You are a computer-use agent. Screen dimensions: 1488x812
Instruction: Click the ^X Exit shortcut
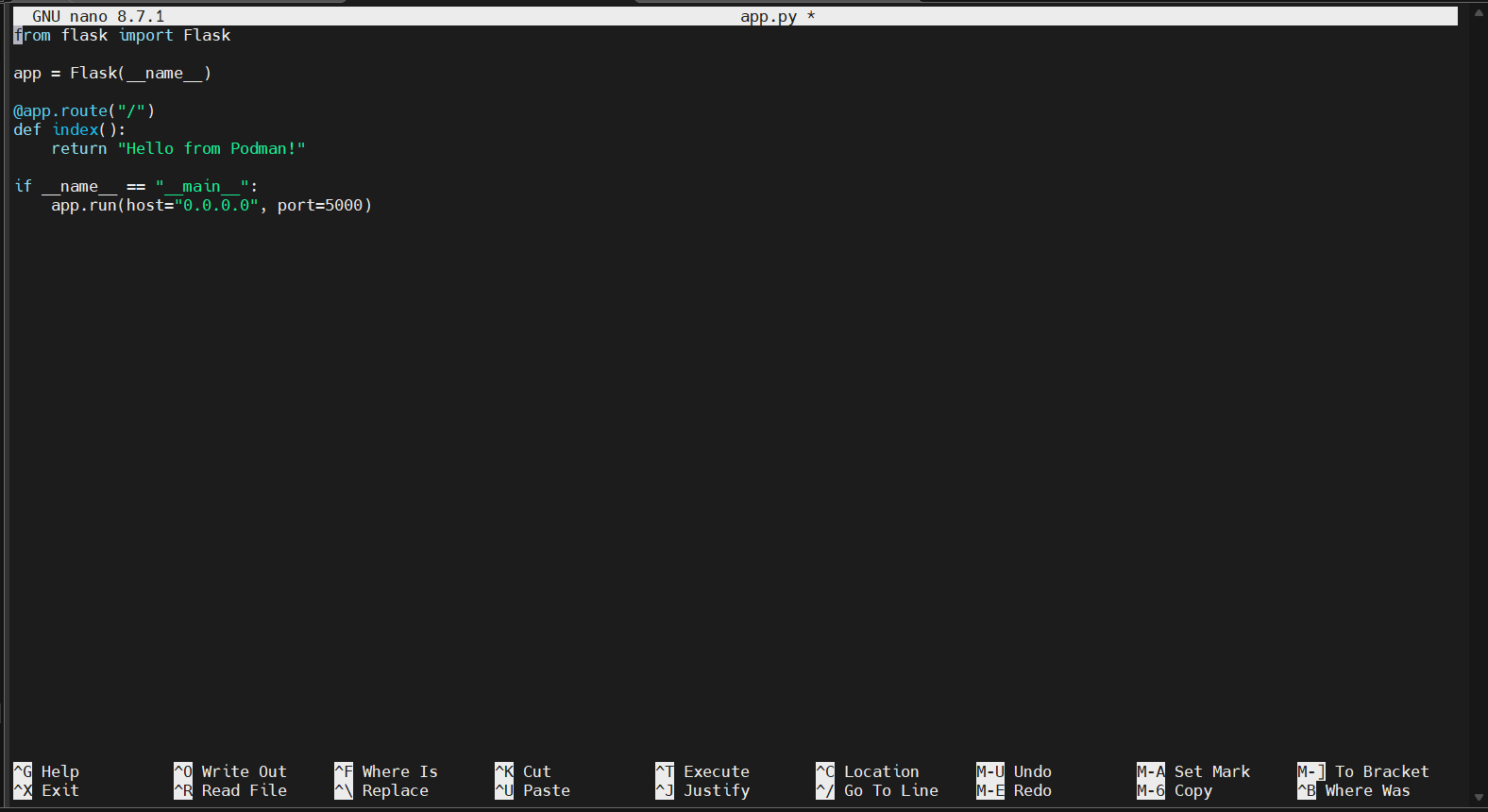point(46,790)
